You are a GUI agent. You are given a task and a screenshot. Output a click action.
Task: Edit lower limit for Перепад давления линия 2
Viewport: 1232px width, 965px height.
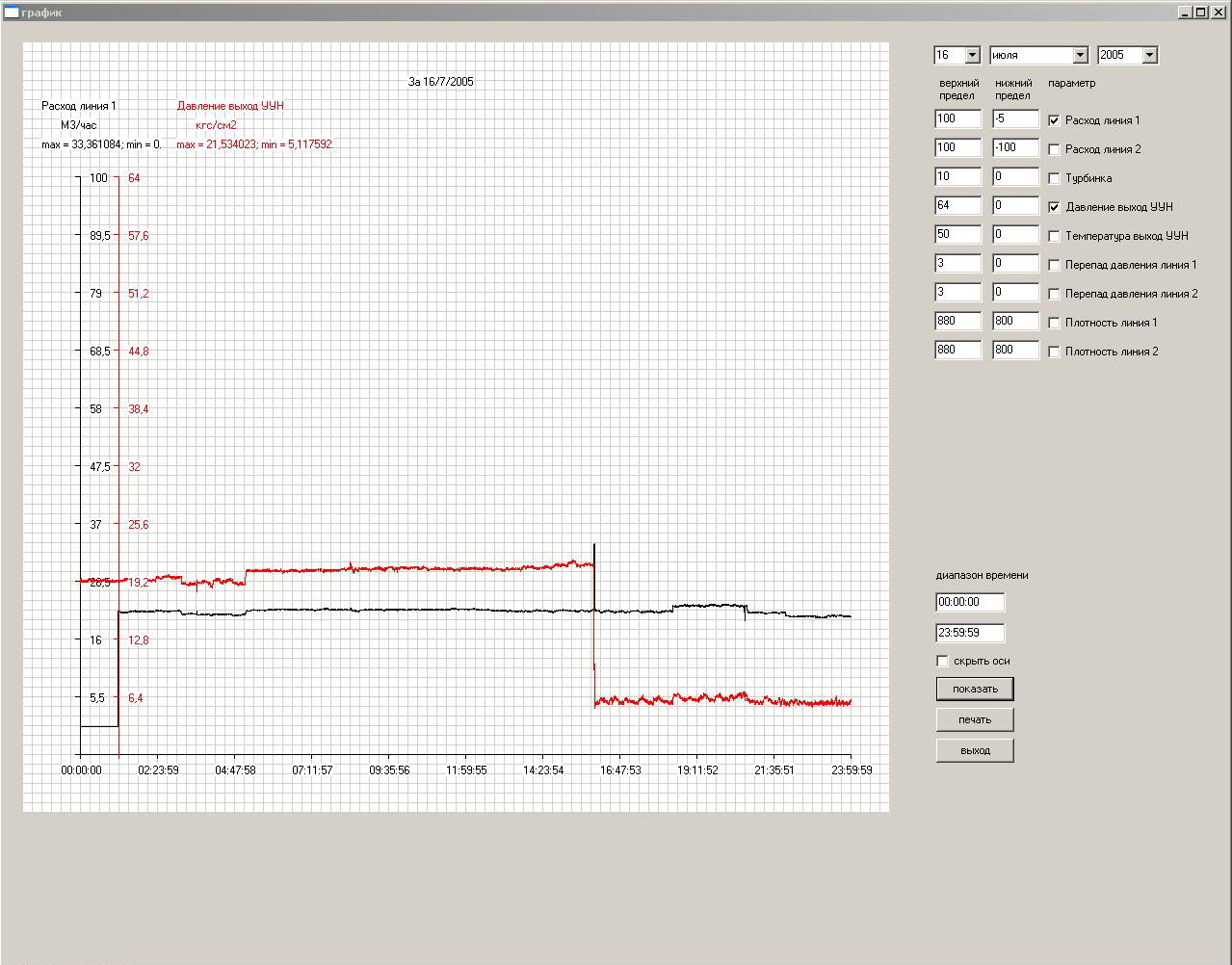coord(1015,292)
